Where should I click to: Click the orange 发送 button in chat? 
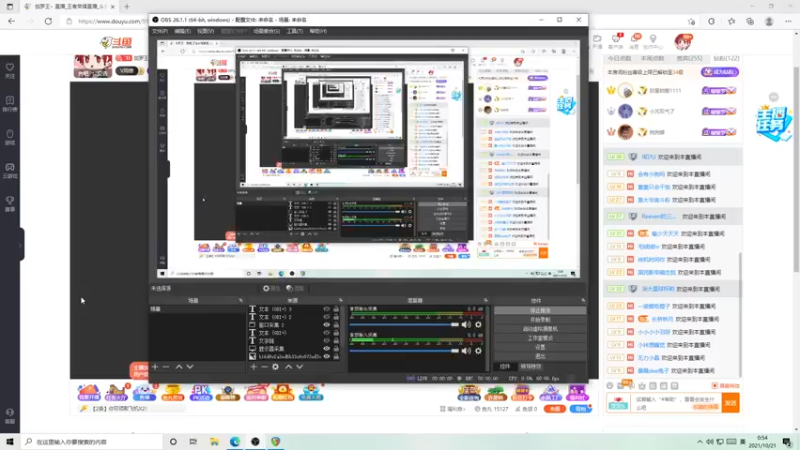731,403
